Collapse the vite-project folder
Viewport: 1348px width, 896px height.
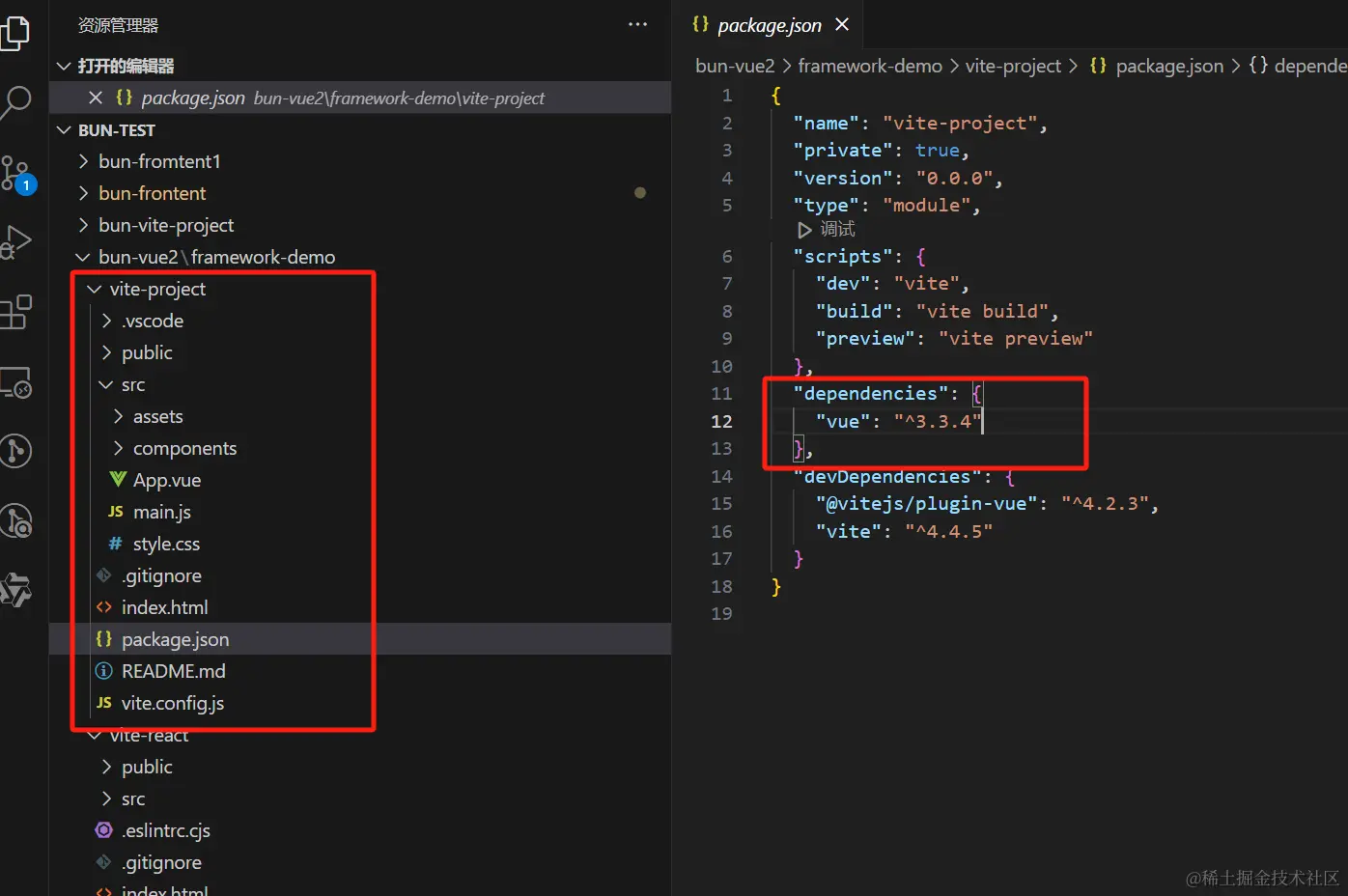pyautogui.click(x=95, y=289)
